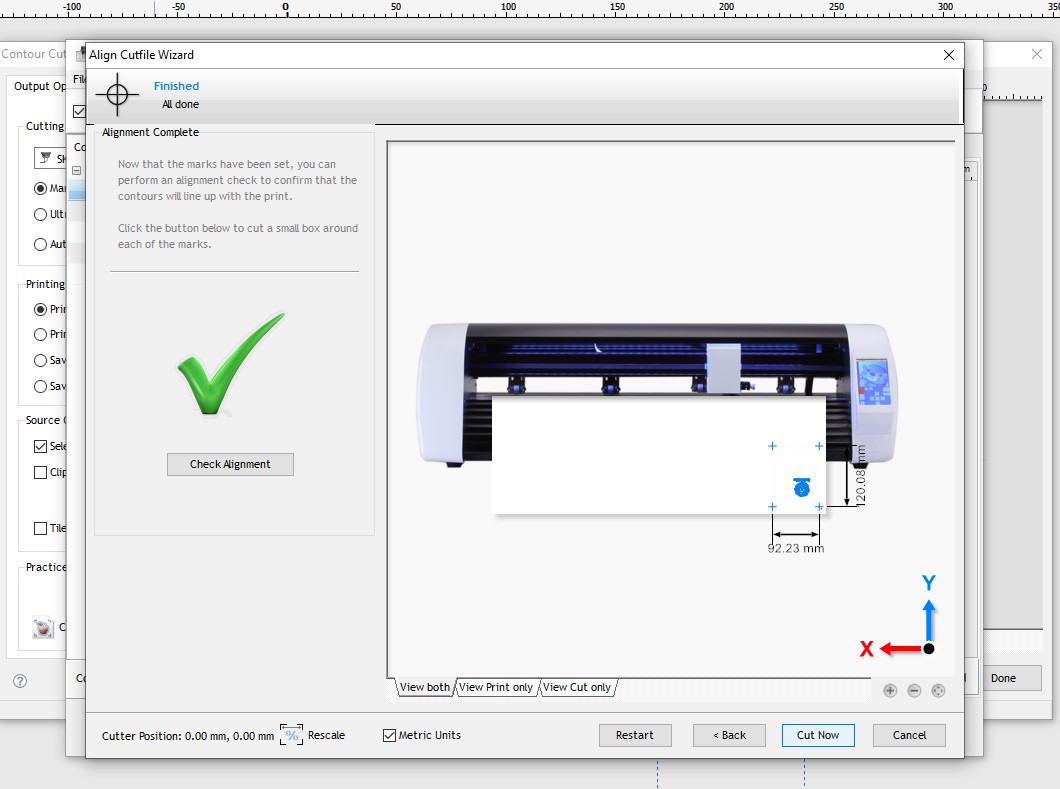Image resolution: width=1060 pixels, height=789 pixels.
Task: Click the green checkmark image
Action: pos(230,363)
